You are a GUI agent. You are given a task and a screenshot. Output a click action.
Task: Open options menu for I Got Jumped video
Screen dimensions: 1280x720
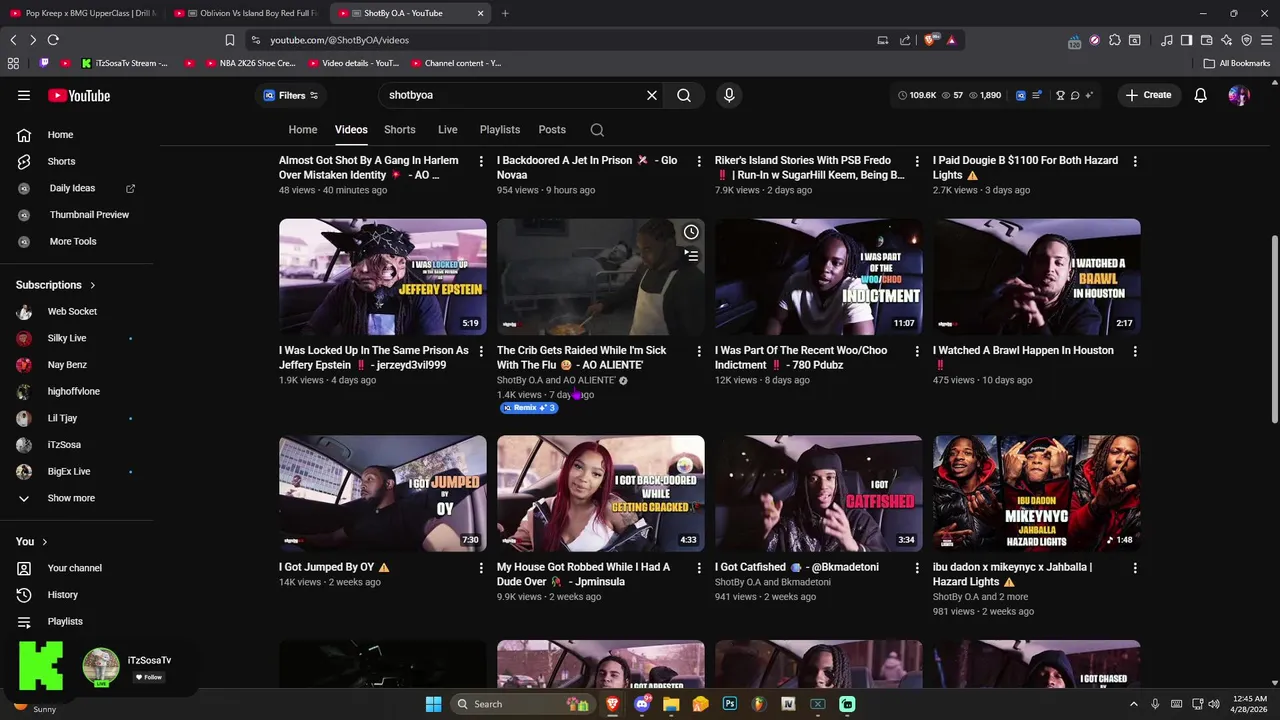pyautogui.click(x=481, y=568)
